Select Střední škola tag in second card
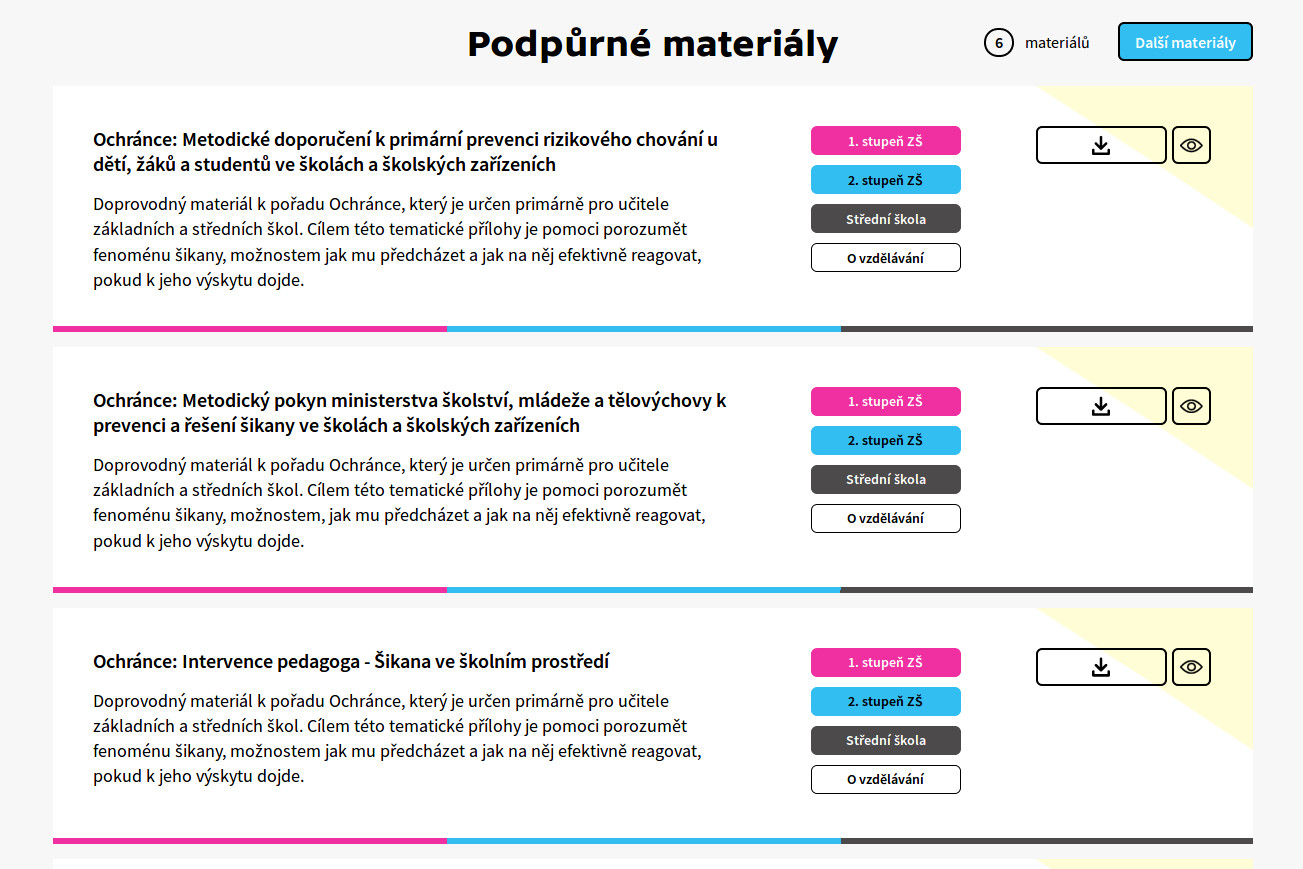Image resolution: width=1303 pixels, height=869 pixels. 886,479
